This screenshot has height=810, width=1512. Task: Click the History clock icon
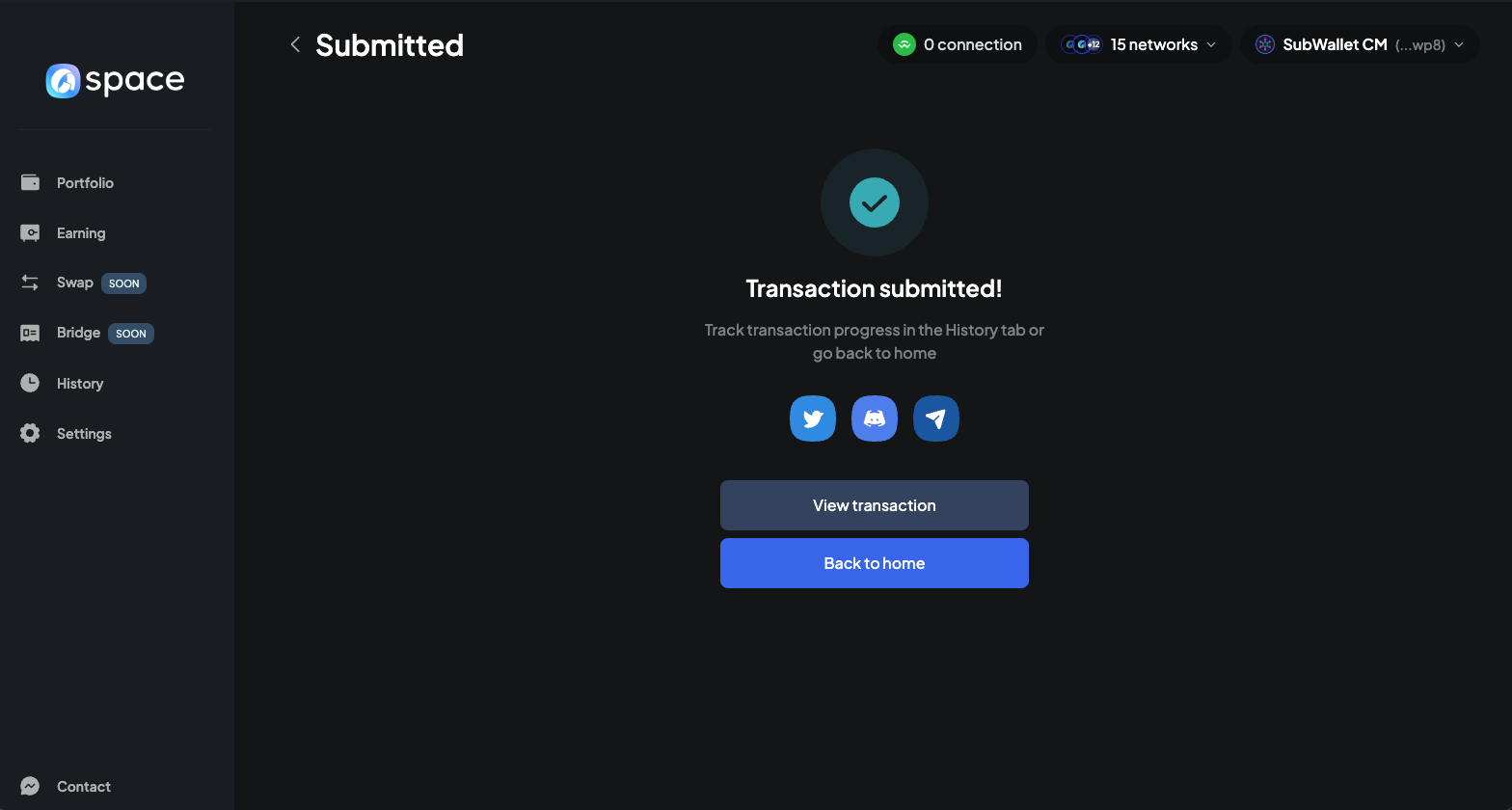coord(31,383)
